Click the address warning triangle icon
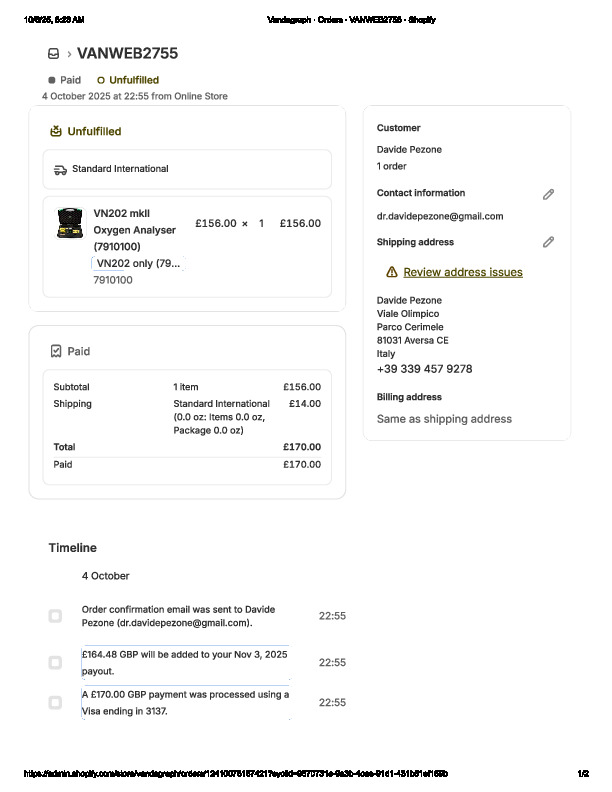Screen dimensions: 612x792 click(391, 272)
